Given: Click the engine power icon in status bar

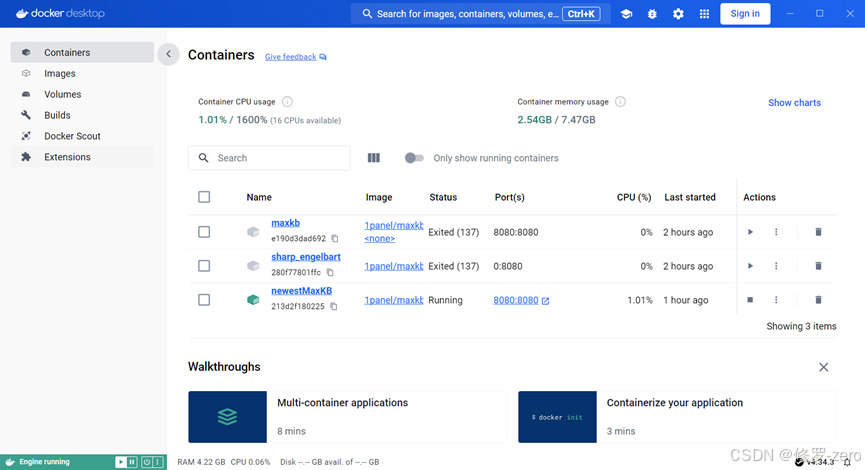Looking at the screenshot, I should (147, 462).
